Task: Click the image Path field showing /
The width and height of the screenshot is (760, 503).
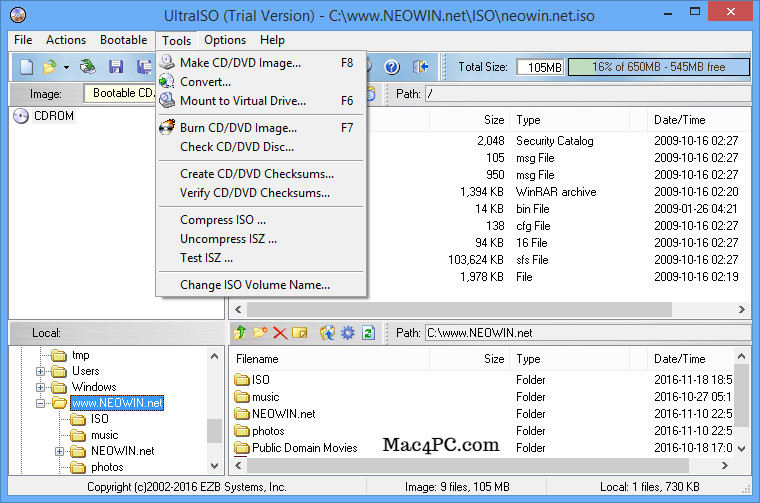Action: pyautogui.click(x=588, y=94)
